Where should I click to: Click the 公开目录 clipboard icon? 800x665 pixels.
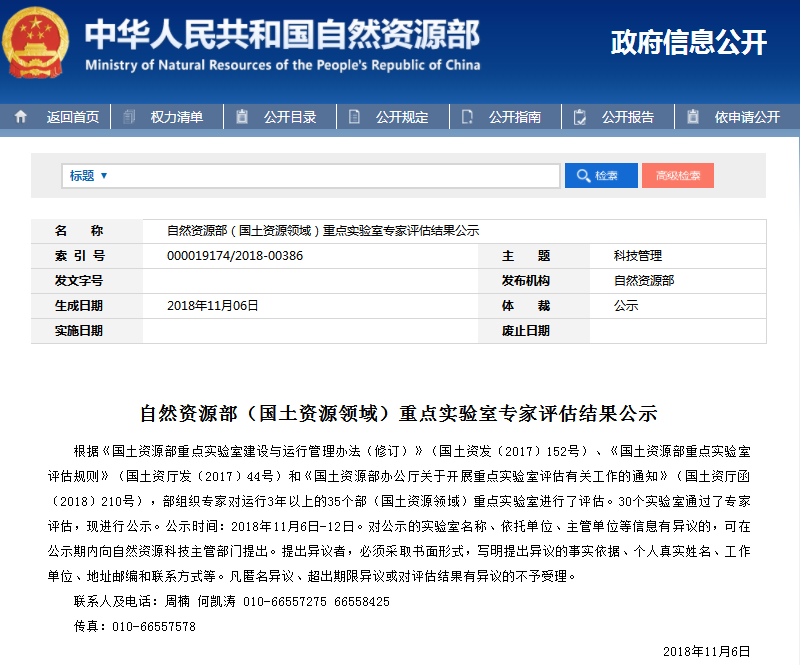click(242, 117)
